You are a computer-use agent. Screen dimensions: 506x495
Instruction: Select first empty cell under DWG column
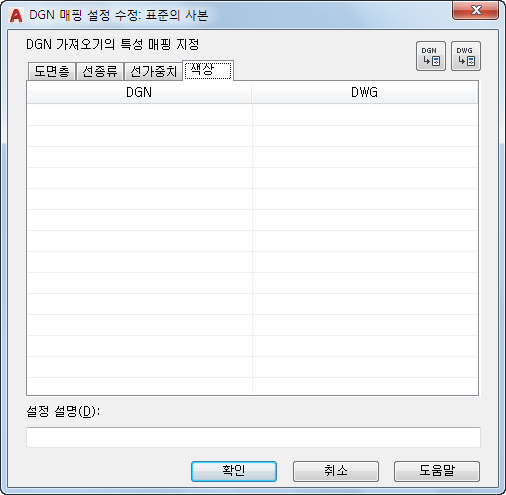point(365,115)
